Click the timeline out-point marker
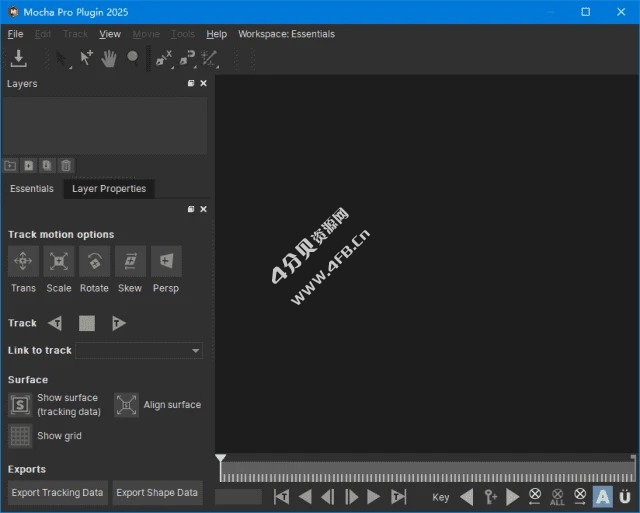This screenshot has height=513, width=640. (633, 458)
